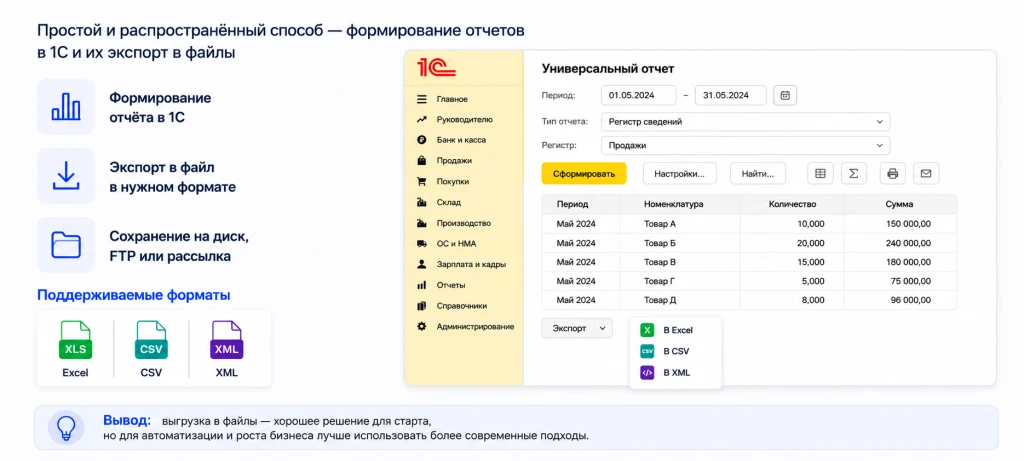Click the calendar icon next to period dates
Screen dimensions: 1024x461
click(785, 95)
